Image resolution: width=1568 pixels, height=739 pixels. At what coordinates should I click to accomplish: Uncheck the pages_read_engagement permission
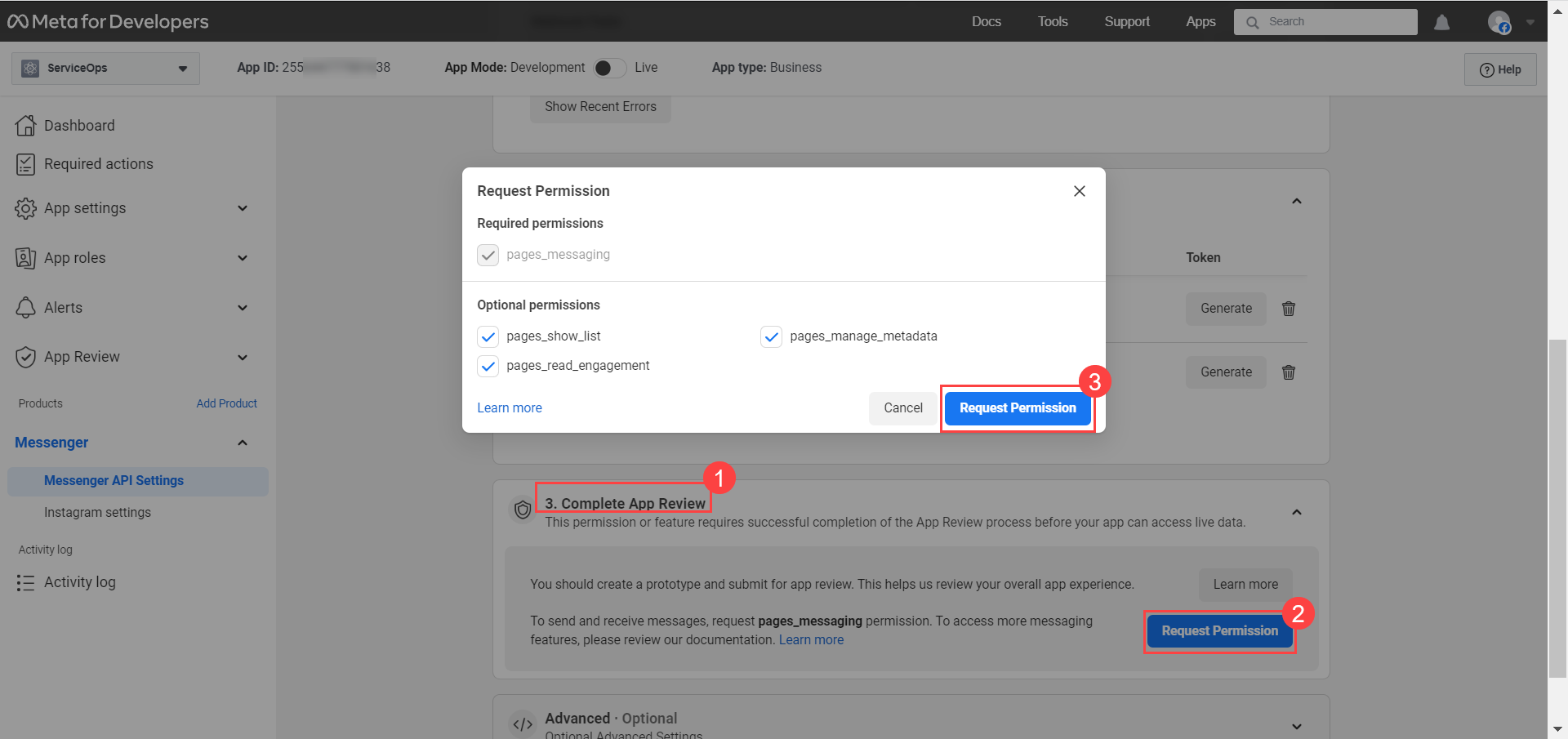pyautogui.click(x=488, y=366)
